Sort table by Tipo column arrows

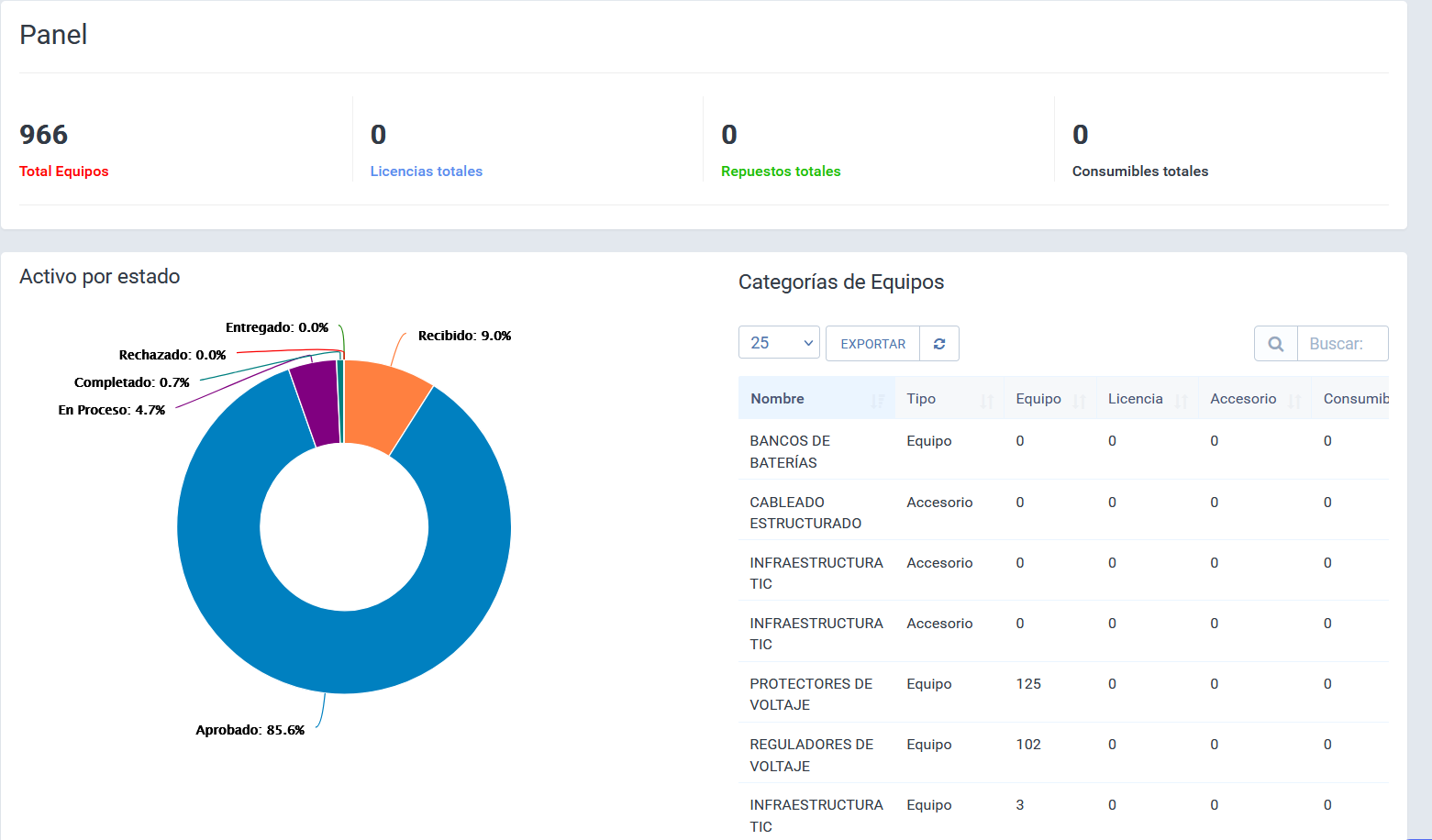pyautogui.click(x=987, y=400)
